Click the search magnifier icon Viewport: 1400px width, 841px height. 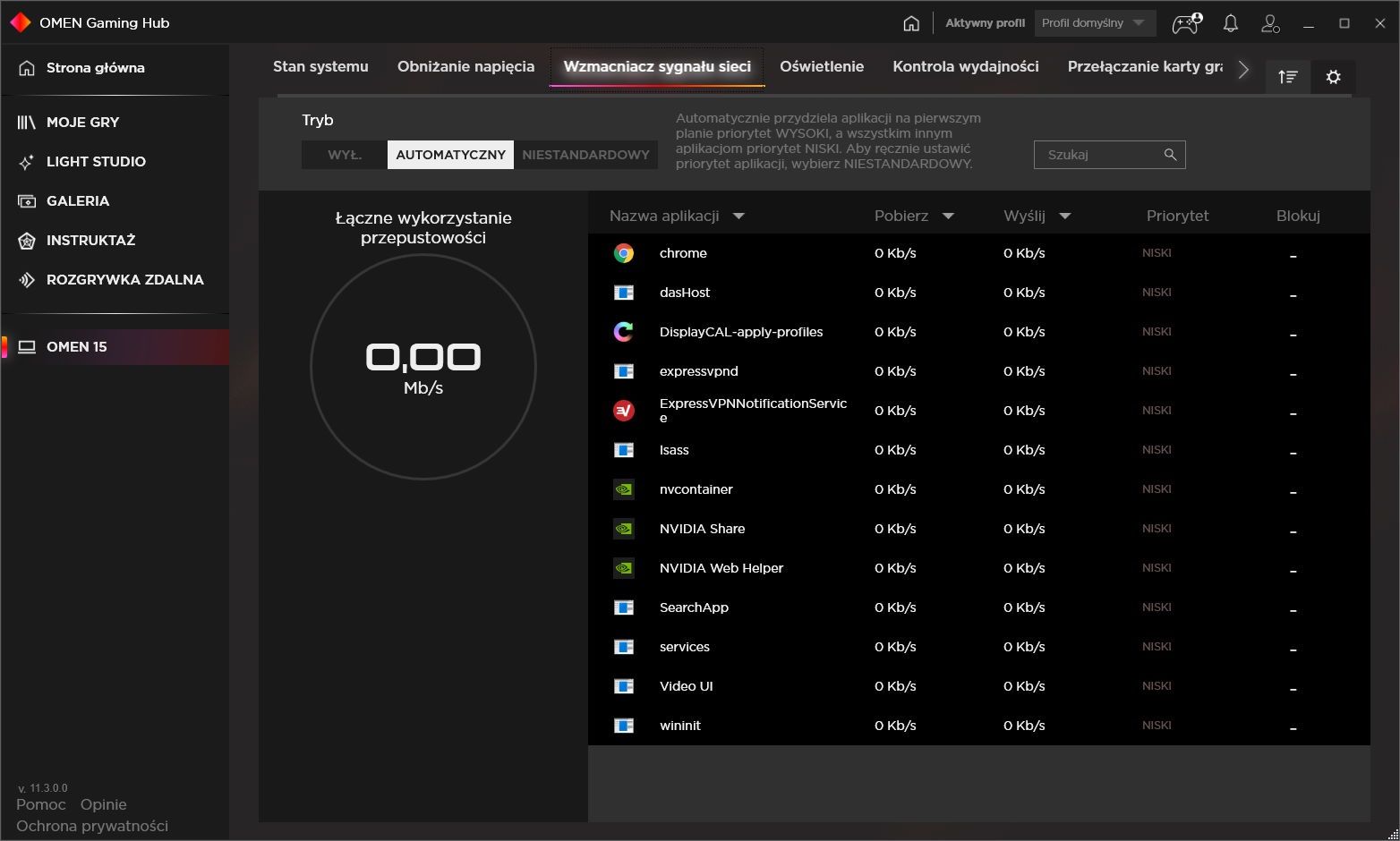point(1170,155)
